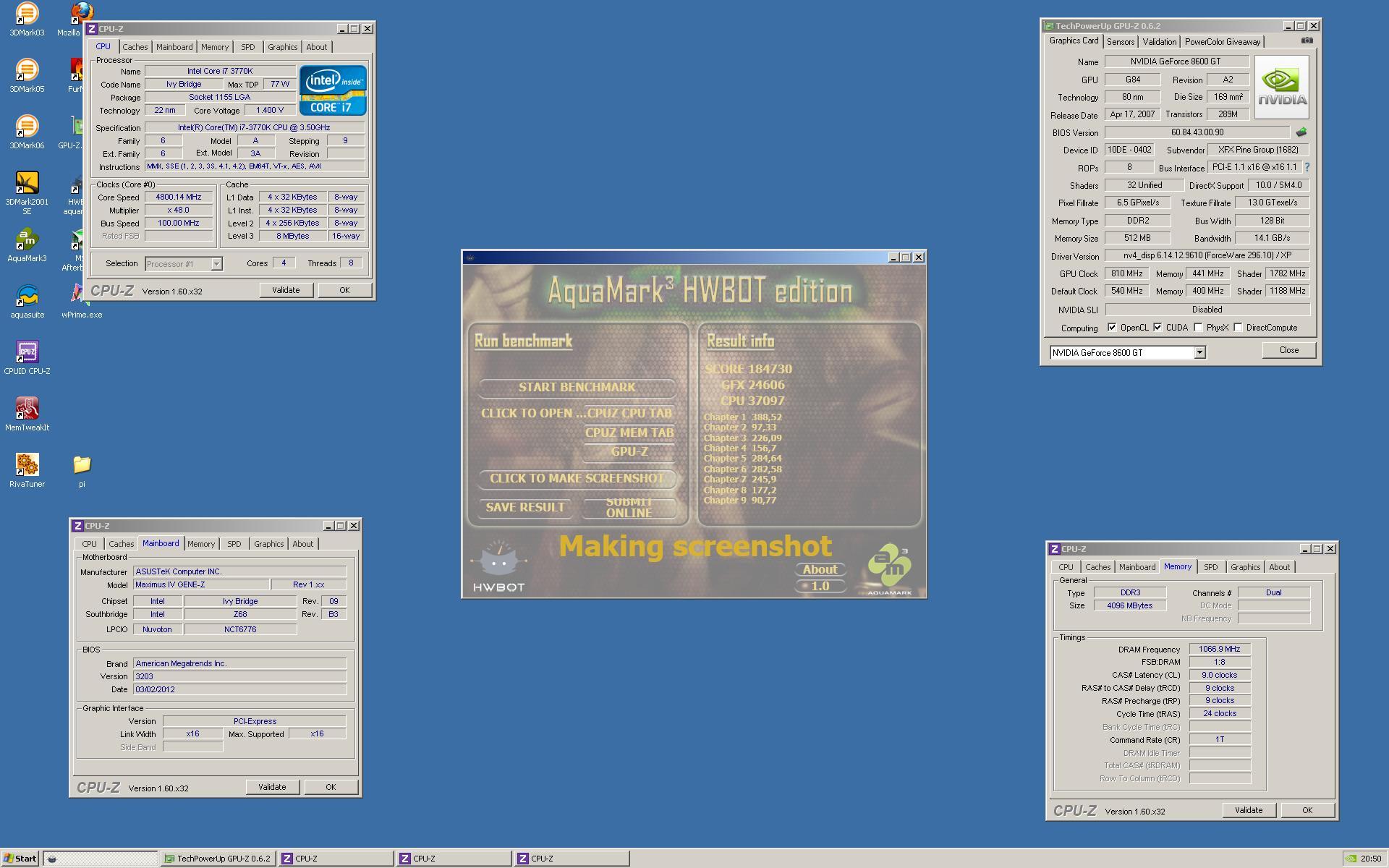Toggle the OpenCL checkbox in GPU-Z
The image size is (1389, 868).
(1112, 327)
